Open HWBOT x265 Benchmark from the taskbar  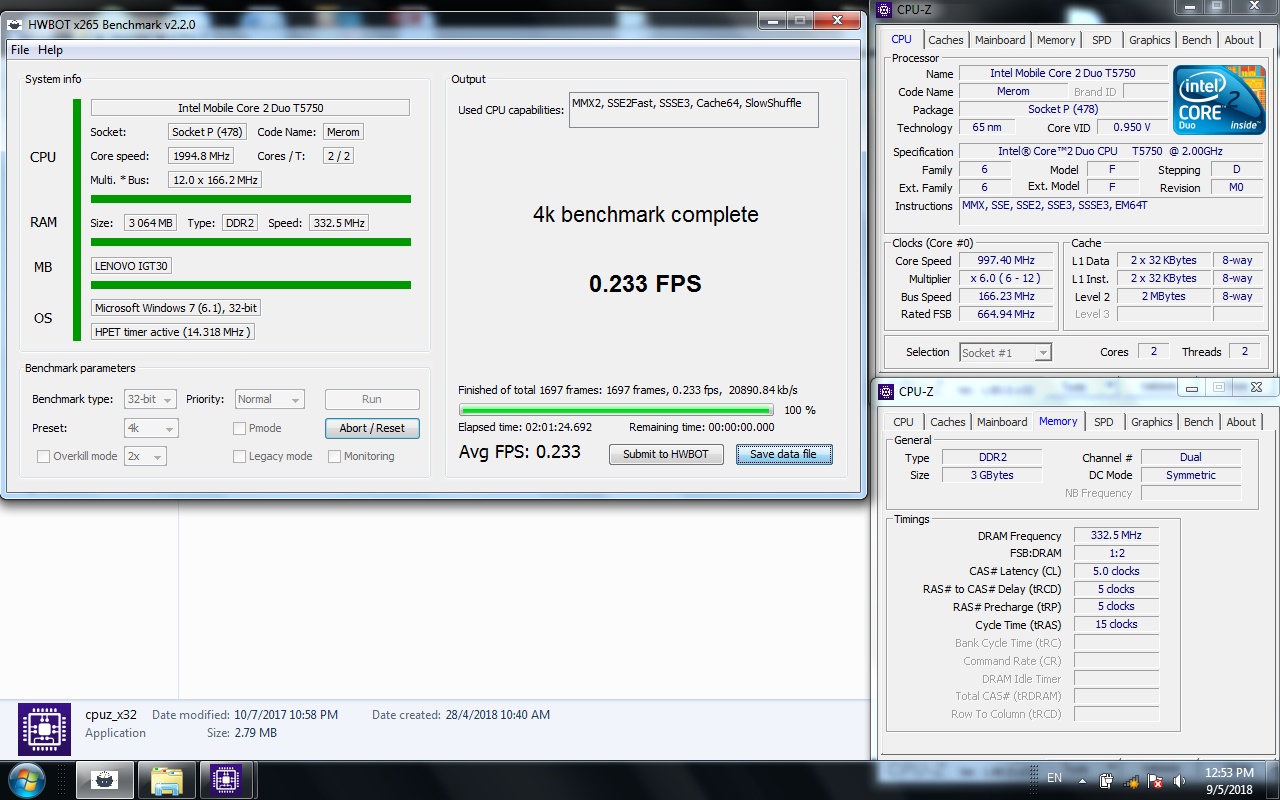106,780
